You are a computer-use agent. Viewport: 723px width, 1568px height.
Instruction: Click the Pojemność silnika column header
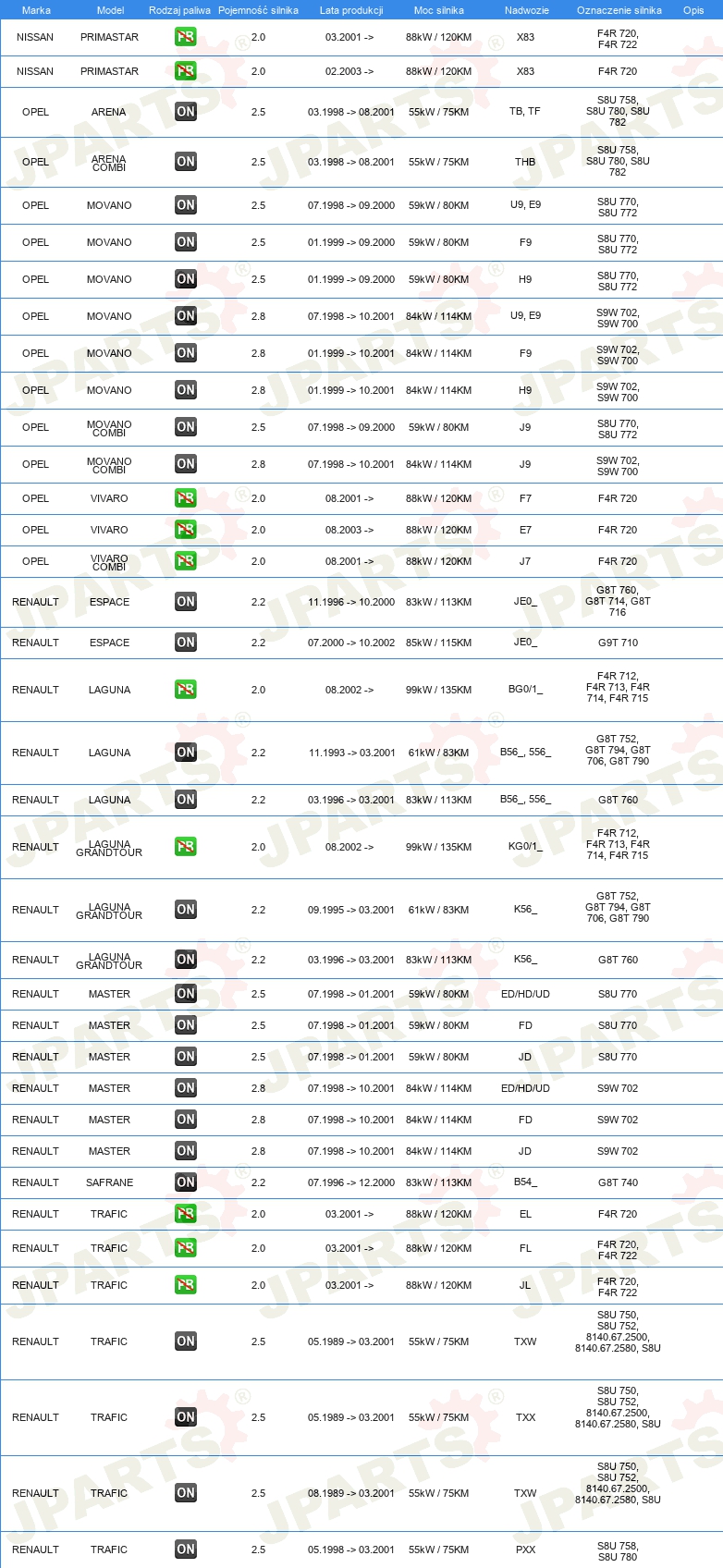click(x=258, y=10)
